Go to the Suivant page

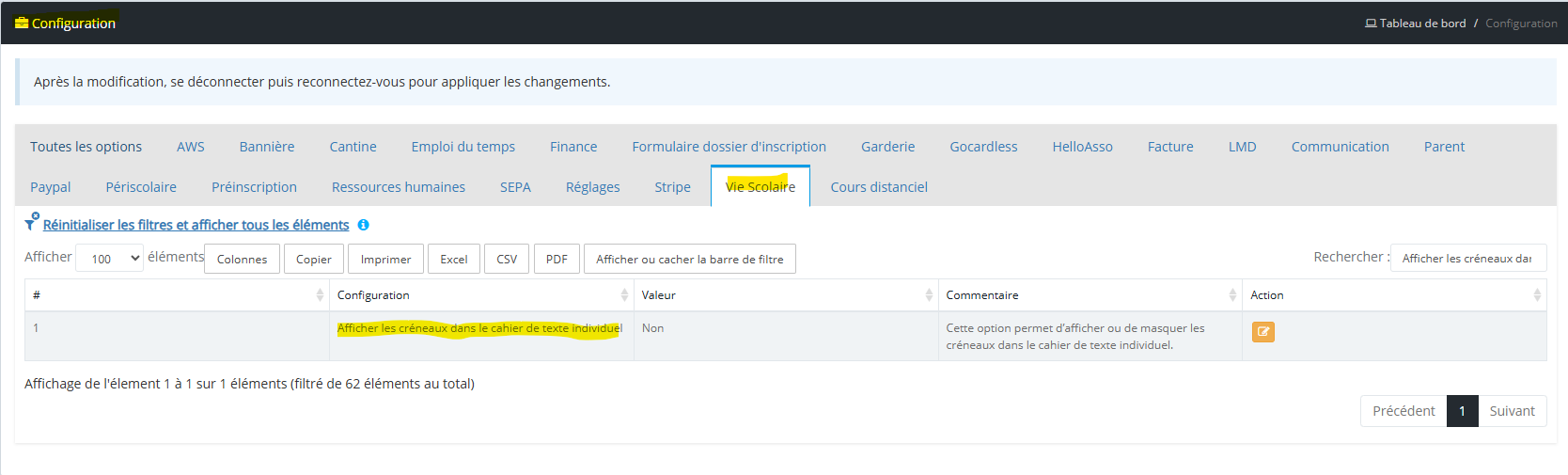pyautogui.click(x=1512, y=411)
